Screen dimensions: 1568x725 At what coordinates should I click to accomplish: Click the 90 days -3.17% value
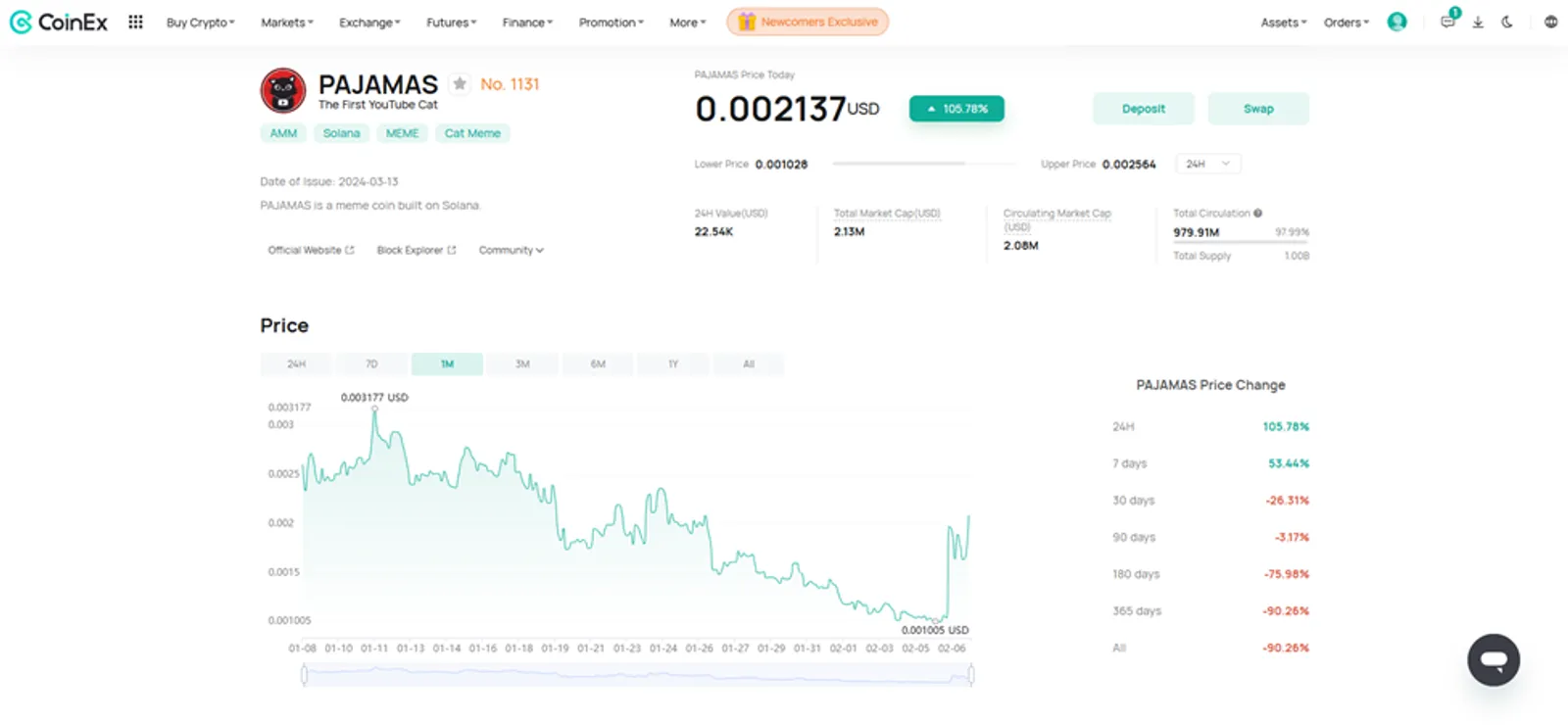(x=1292, y=538)
